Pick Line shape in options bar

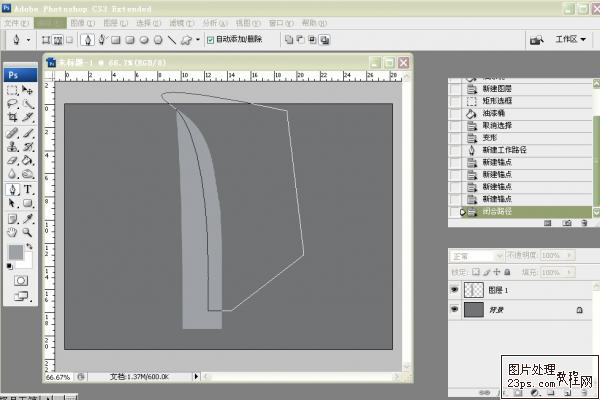172,40
